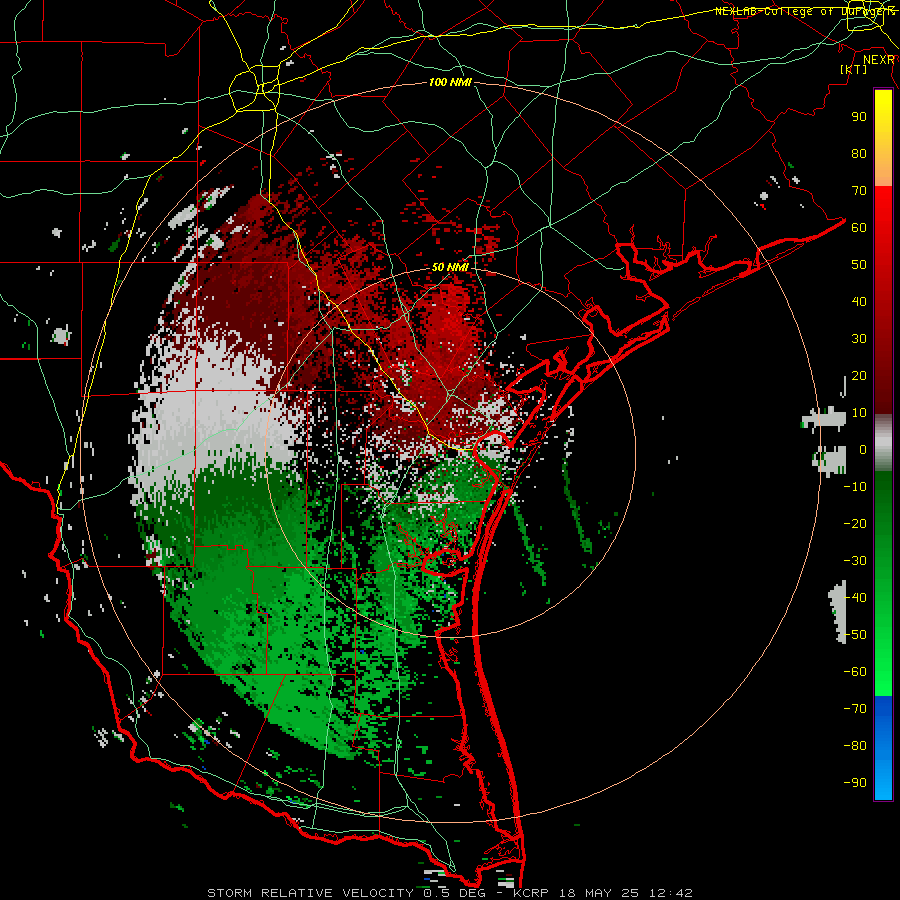Click the scale label "-40"
This screenshot has width=900, height=900.
click(855, 598)
